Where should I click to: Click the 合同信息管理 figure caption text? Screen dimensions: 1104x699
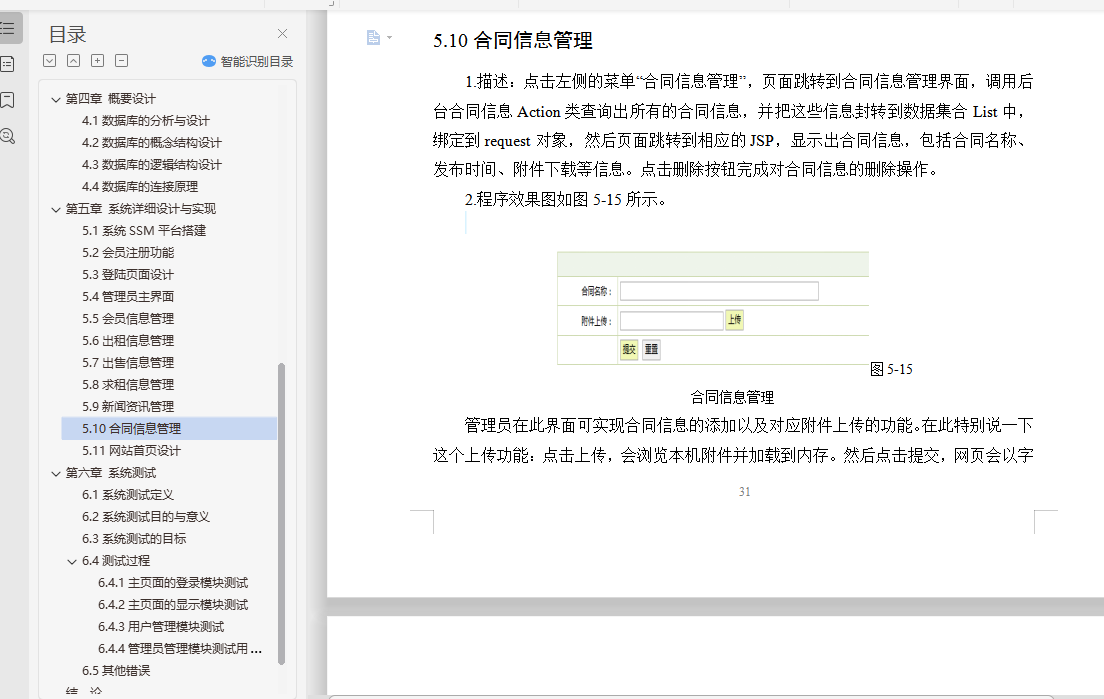coord(732,397)
